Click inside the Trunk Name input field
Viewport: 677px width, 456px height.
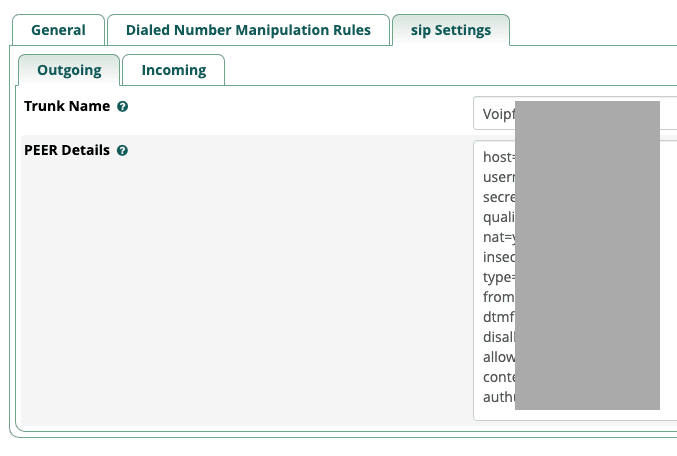[x=494, y=114]
